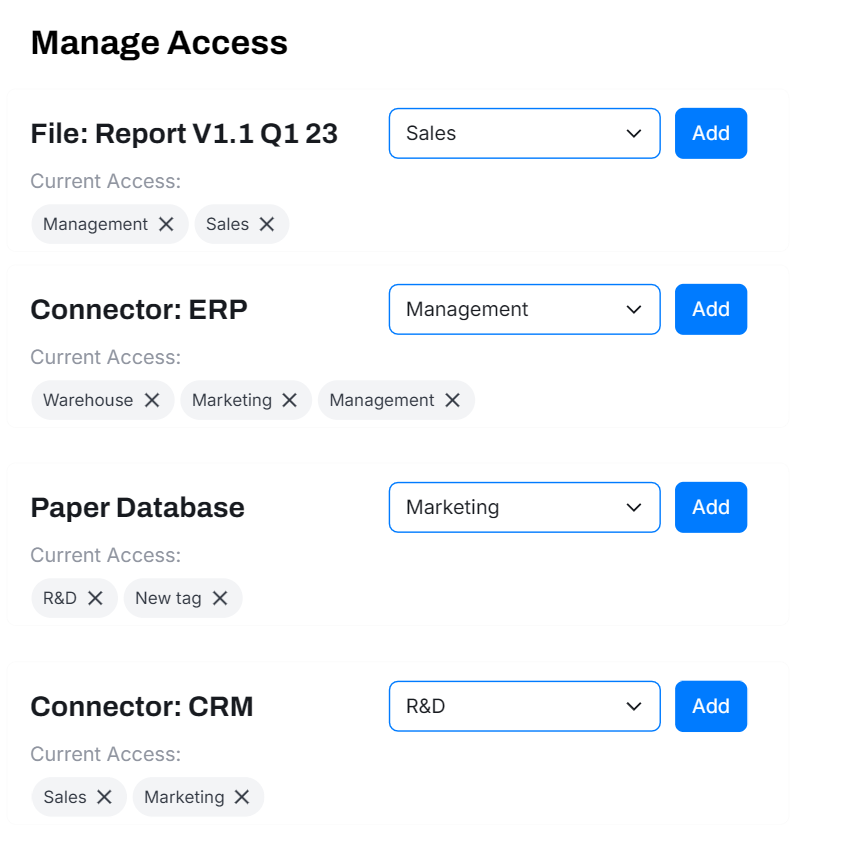Open the R&D dropdown for Connector CRM
The width and height of the screenshot is (850, 855).
click(525, 707)
